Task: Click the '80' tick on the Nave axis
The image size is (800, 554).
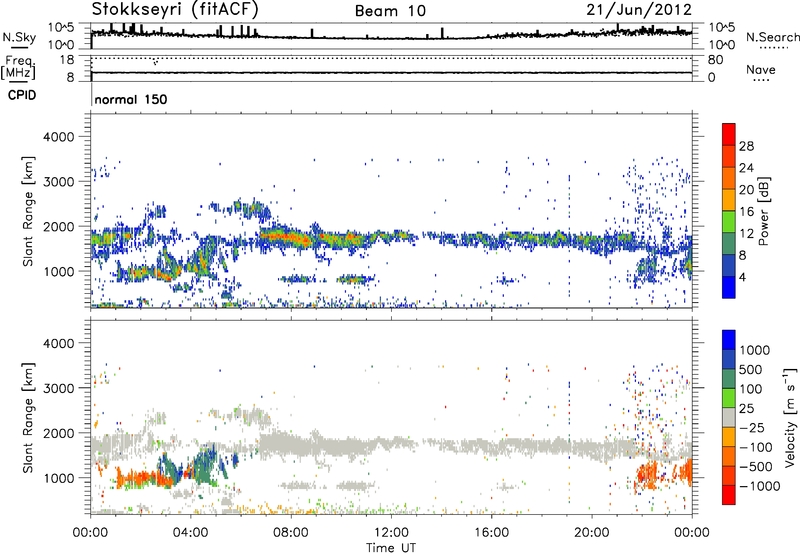Action: 715,60
